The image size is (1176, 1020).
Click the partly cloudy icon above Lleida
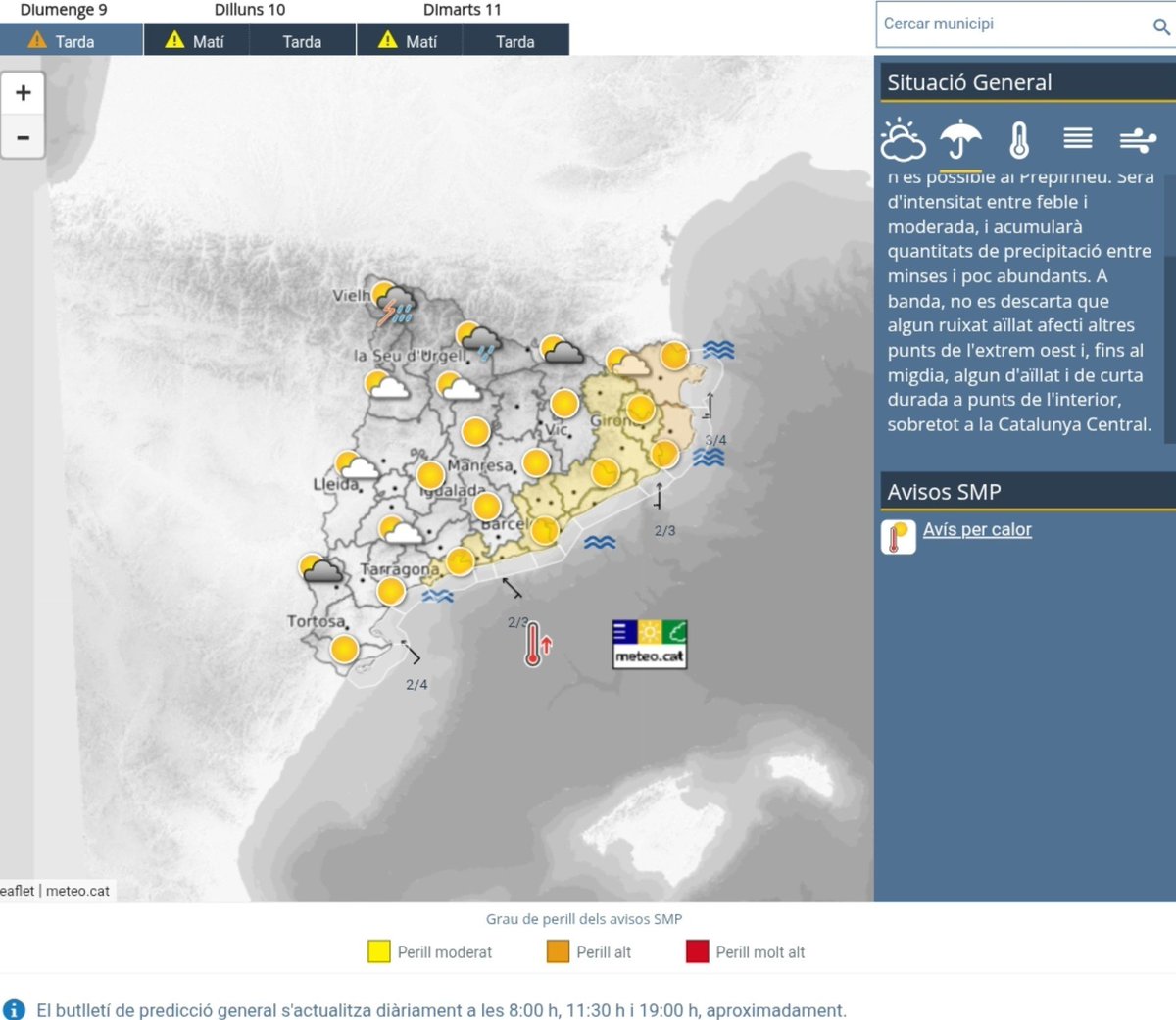click(x=357, y=464)
